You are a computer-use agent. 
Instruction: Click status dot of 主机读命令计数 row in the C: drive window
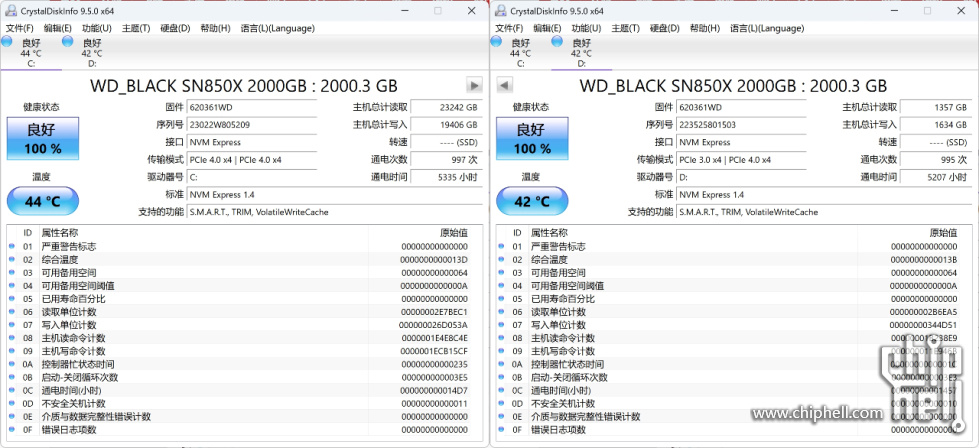12,338
